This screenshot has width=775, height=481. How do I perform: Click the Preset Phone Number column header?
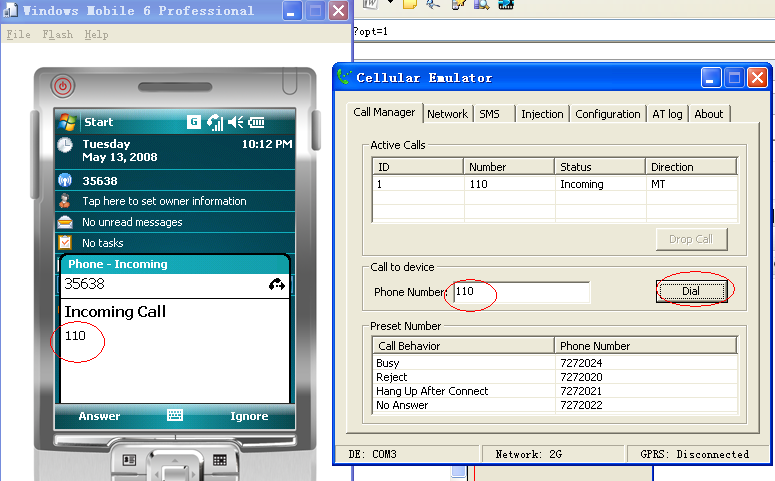pyautogui.click(x=646, y=346)
